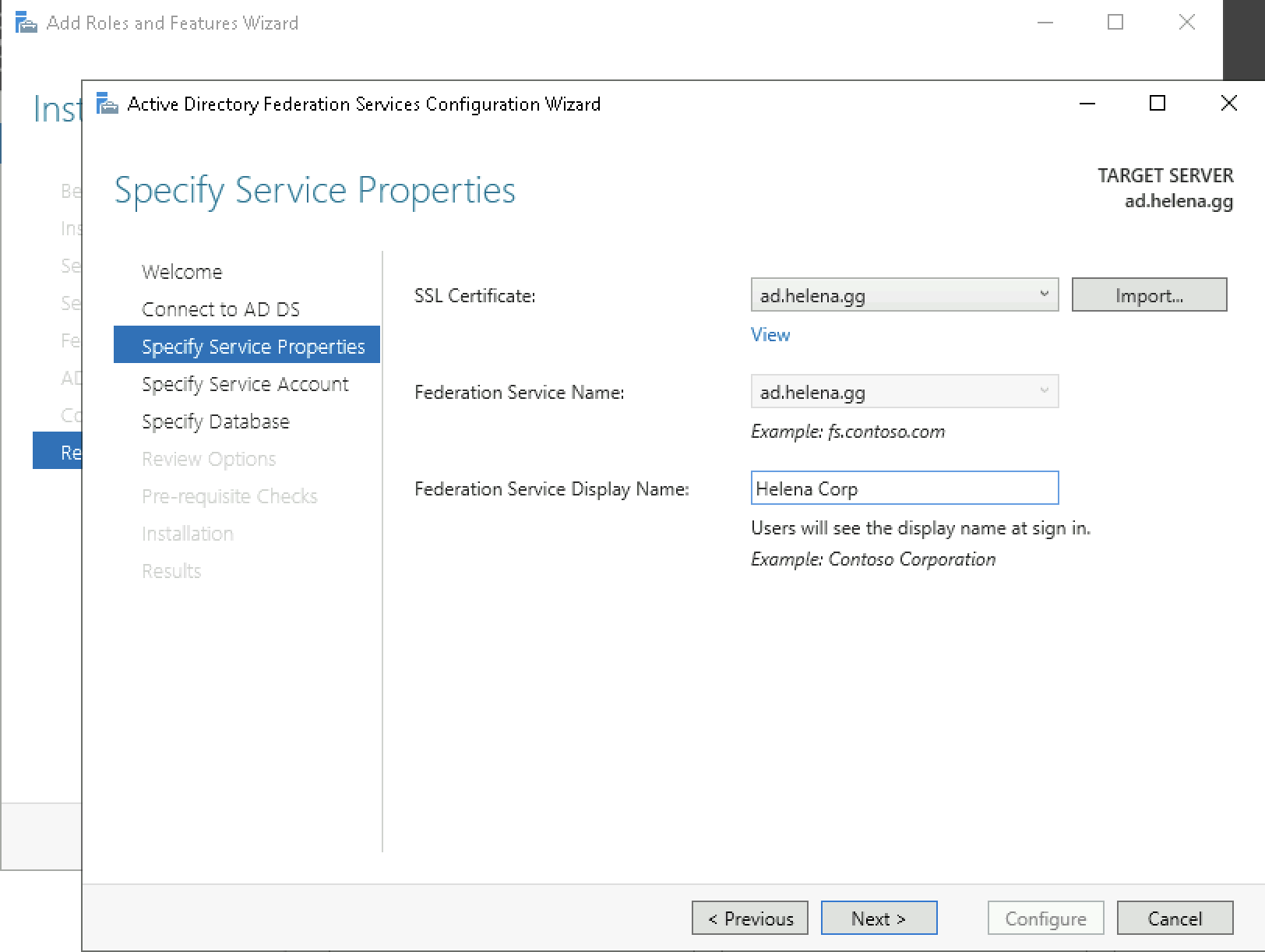The width and height of the screenshot is (1265, 952).
Task: Switch to the Specify Database step
Action: [x=215, y=421]
